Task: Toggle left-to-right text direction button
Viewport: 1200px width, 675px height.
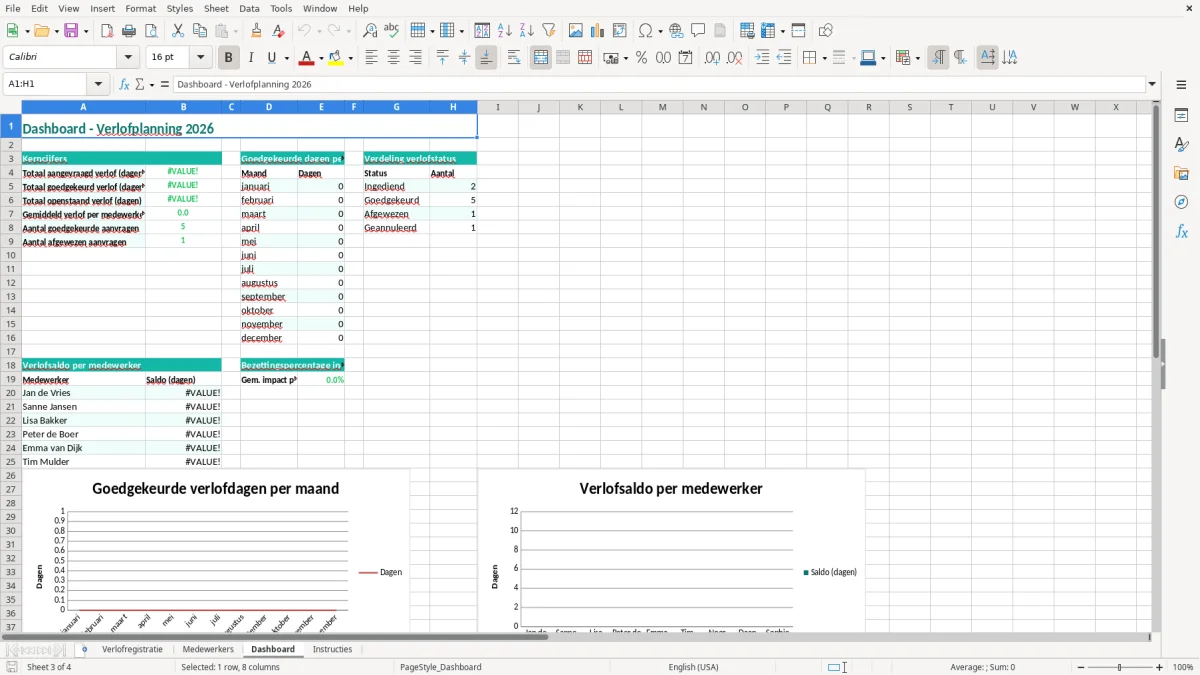Action: (x=938, y=58)
